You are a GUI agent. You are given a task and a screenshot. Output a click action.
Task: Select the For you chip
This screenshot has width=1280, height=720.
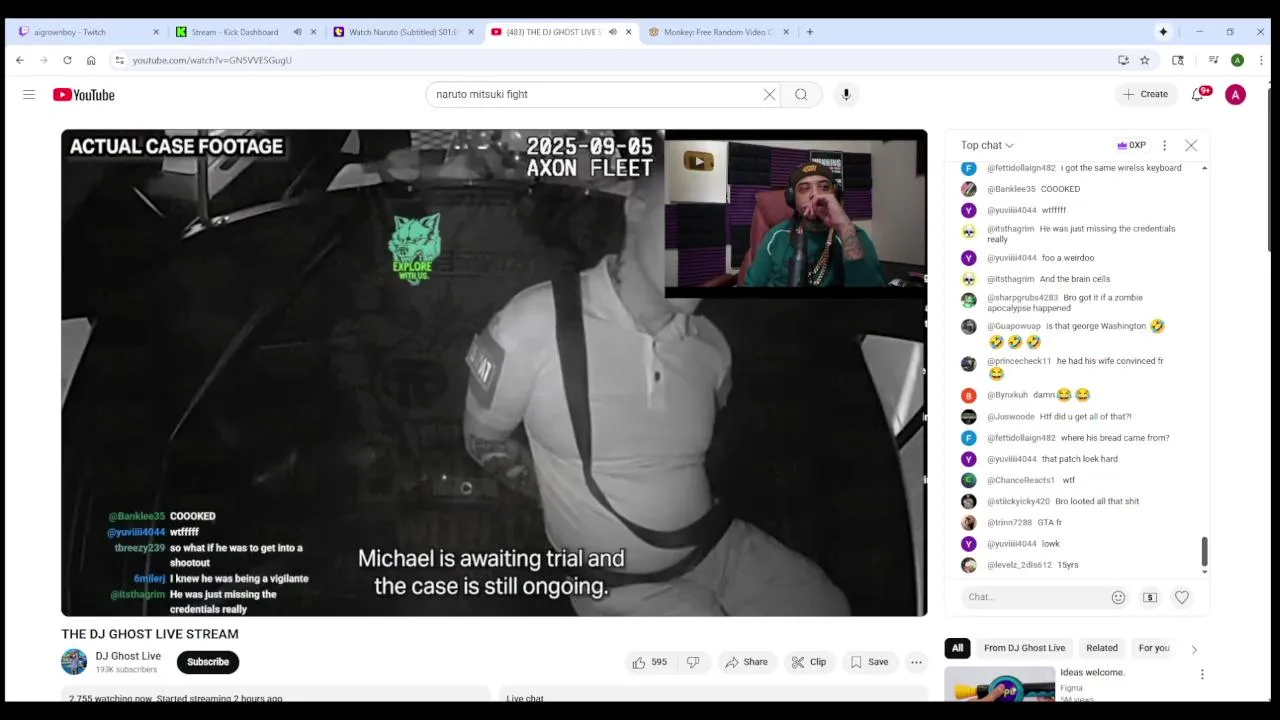[x=1154, y=648]
